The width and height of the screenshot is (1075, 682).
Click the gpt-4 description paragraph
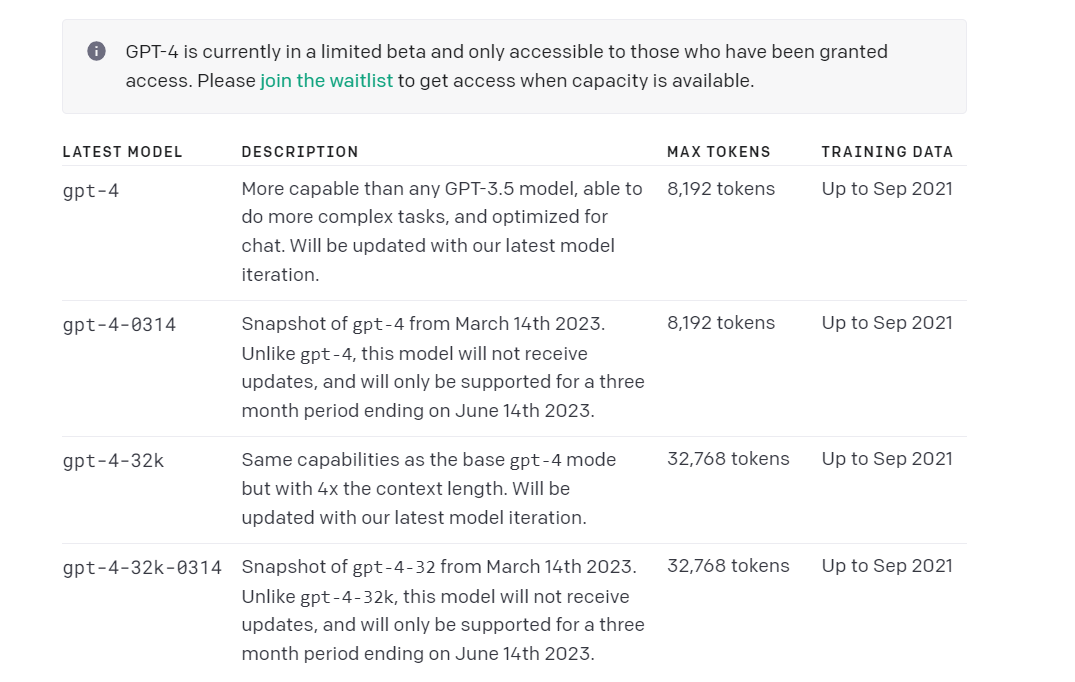tap(442, 232)
